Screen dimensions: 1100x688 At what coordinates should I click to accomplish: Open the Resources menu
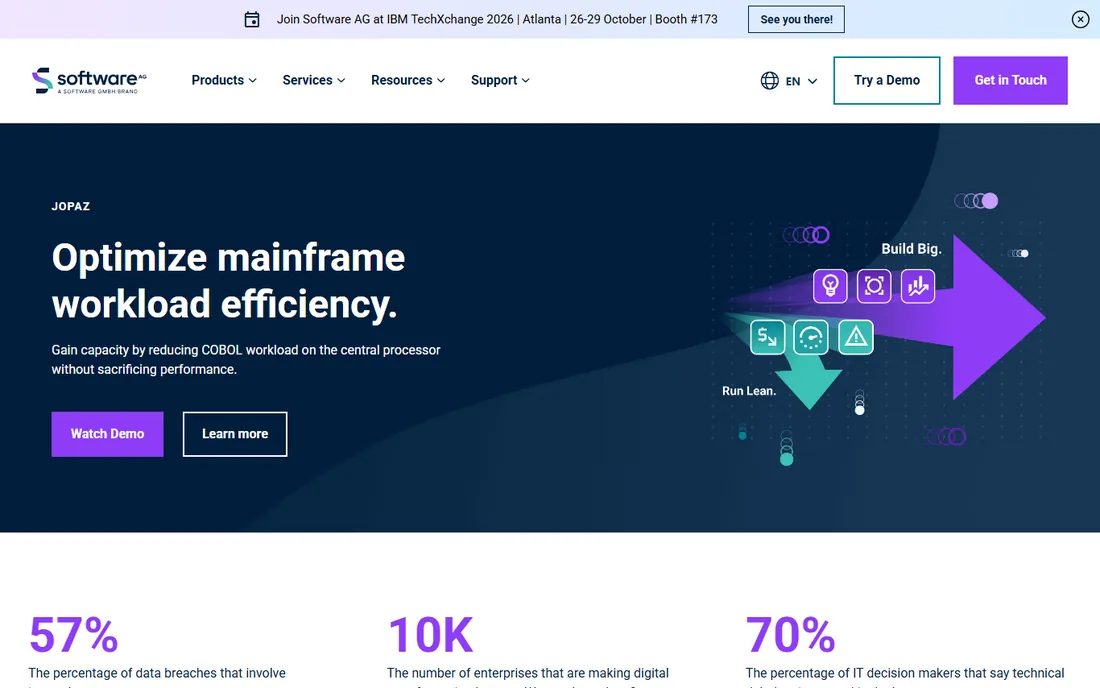pyautogui.click(x=408, y=80)
